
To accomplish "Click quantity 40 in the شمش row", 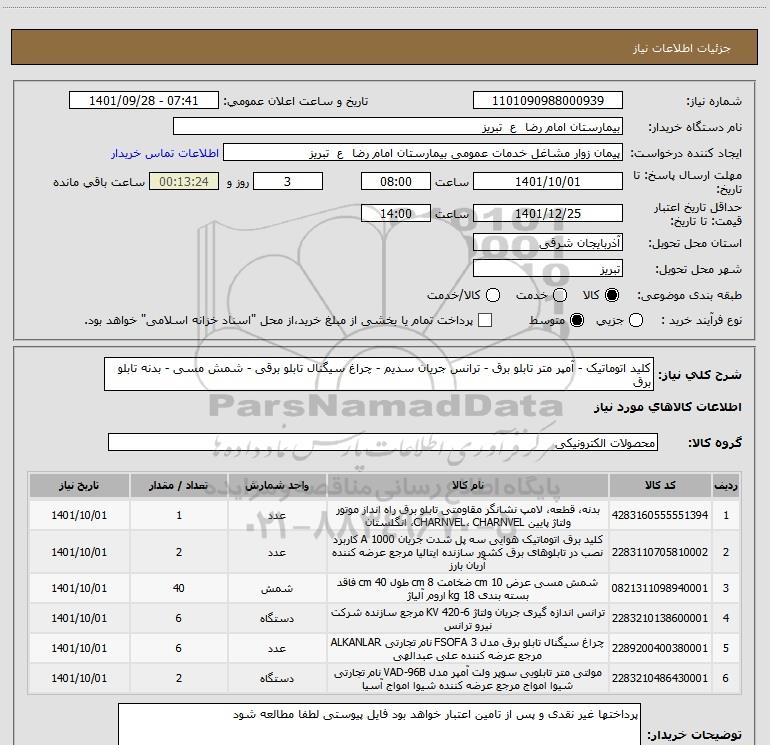I will 179,588.
